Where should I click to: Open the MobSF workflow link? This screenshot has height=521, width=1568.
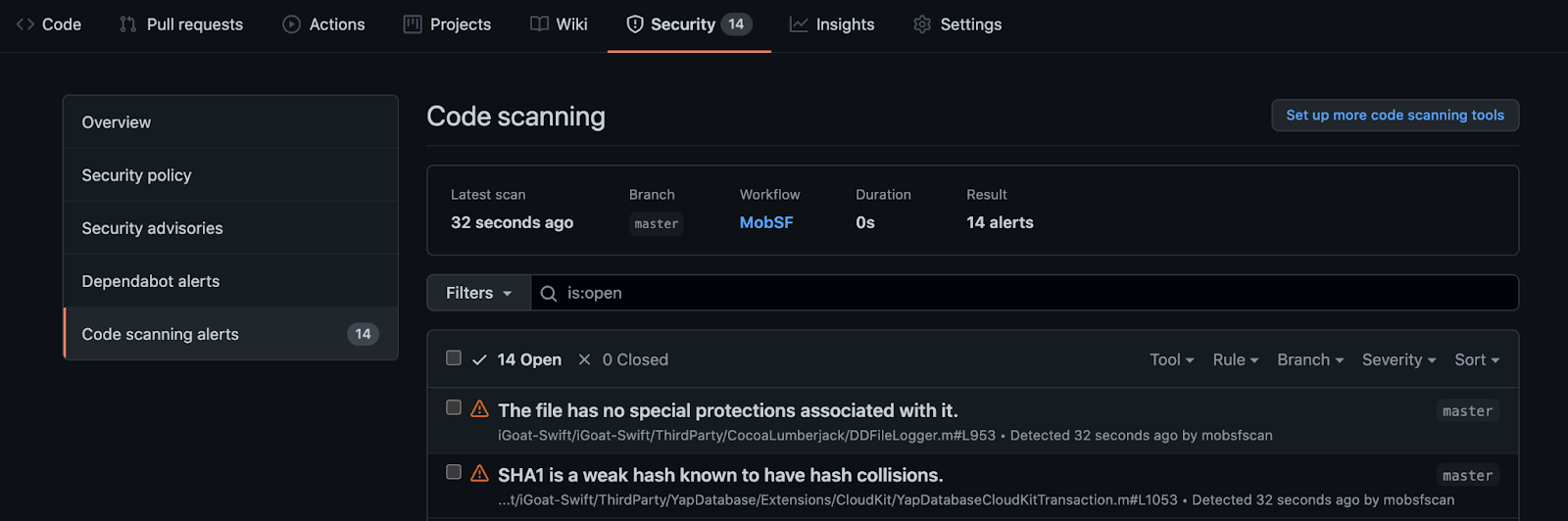point(766,222)
